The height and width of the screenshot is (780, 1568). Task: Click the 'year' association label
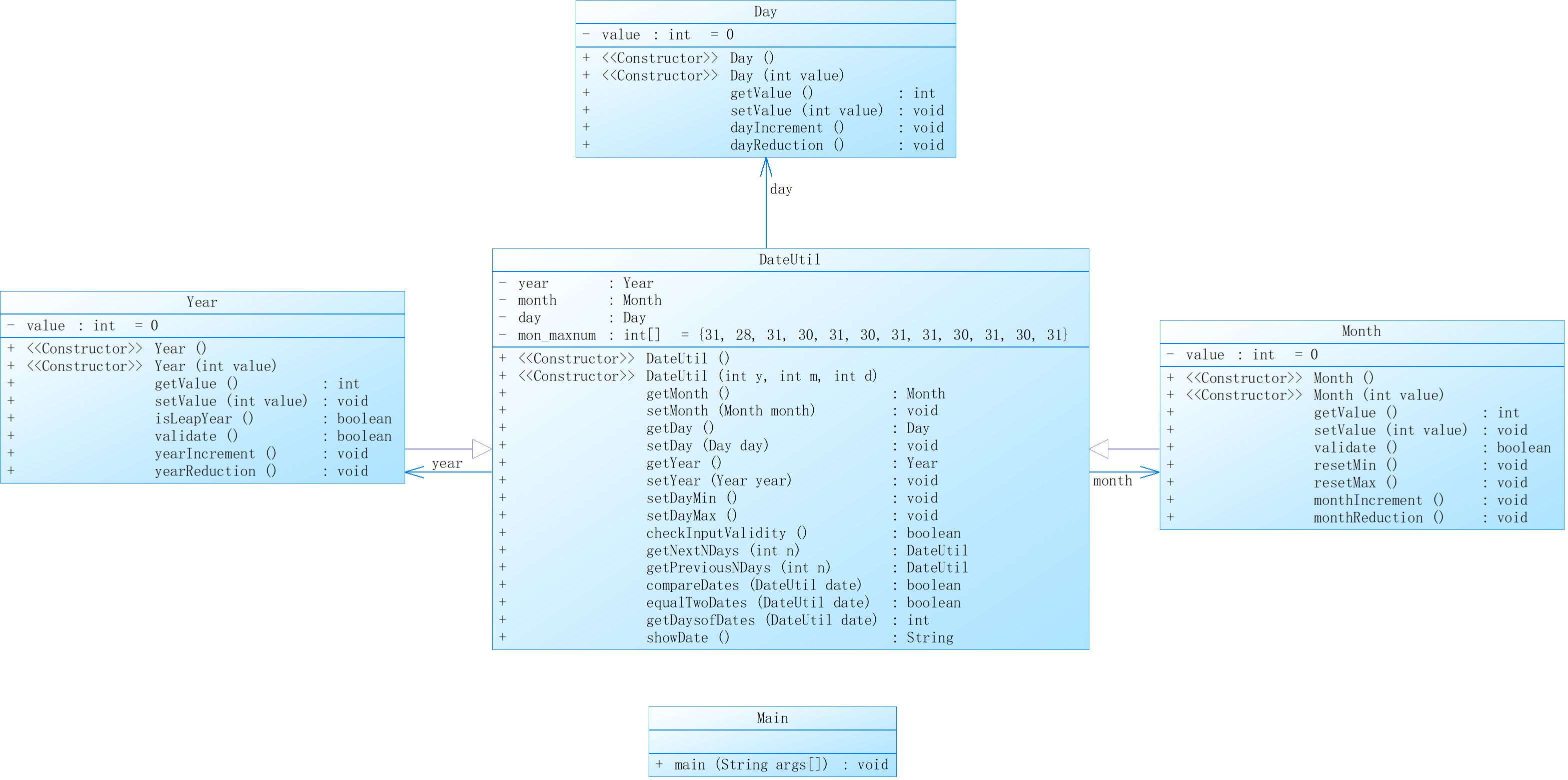pyautogui.click(x=447, y=463)
